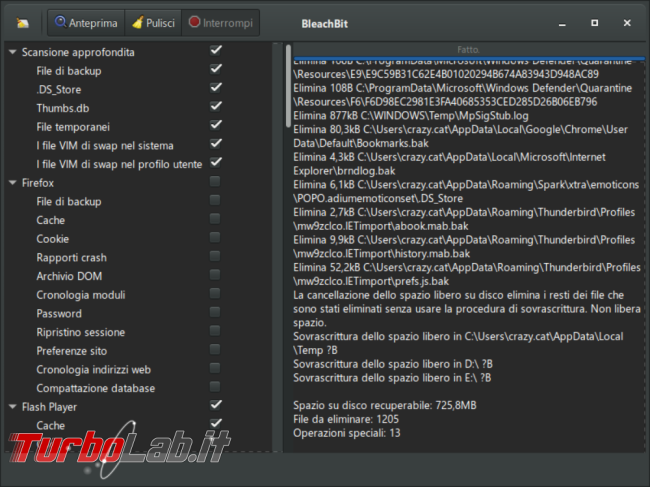This screenshot has width=650, height=487.
Task: Click the abook.mab.bak deletion line
Action: tap(464, 219)
